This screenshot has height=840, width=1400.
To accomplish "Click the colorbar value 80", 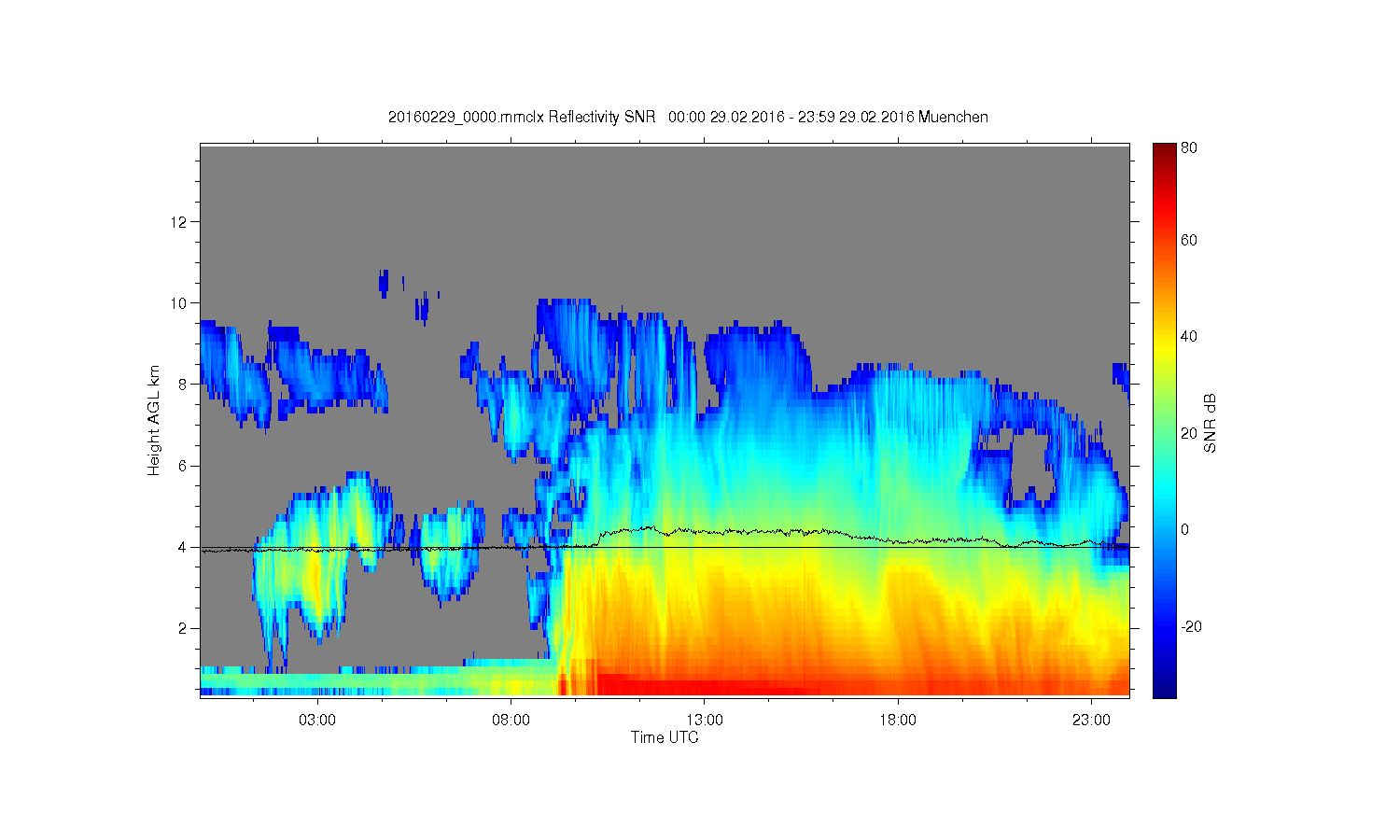I will (1189, 147).
